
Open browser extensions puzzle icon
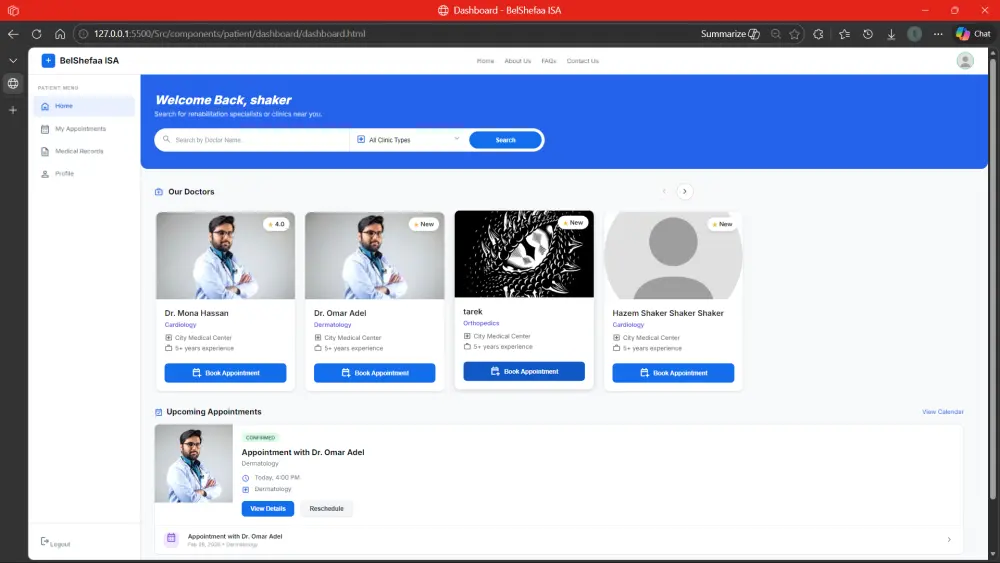click(x=818, y=34)
